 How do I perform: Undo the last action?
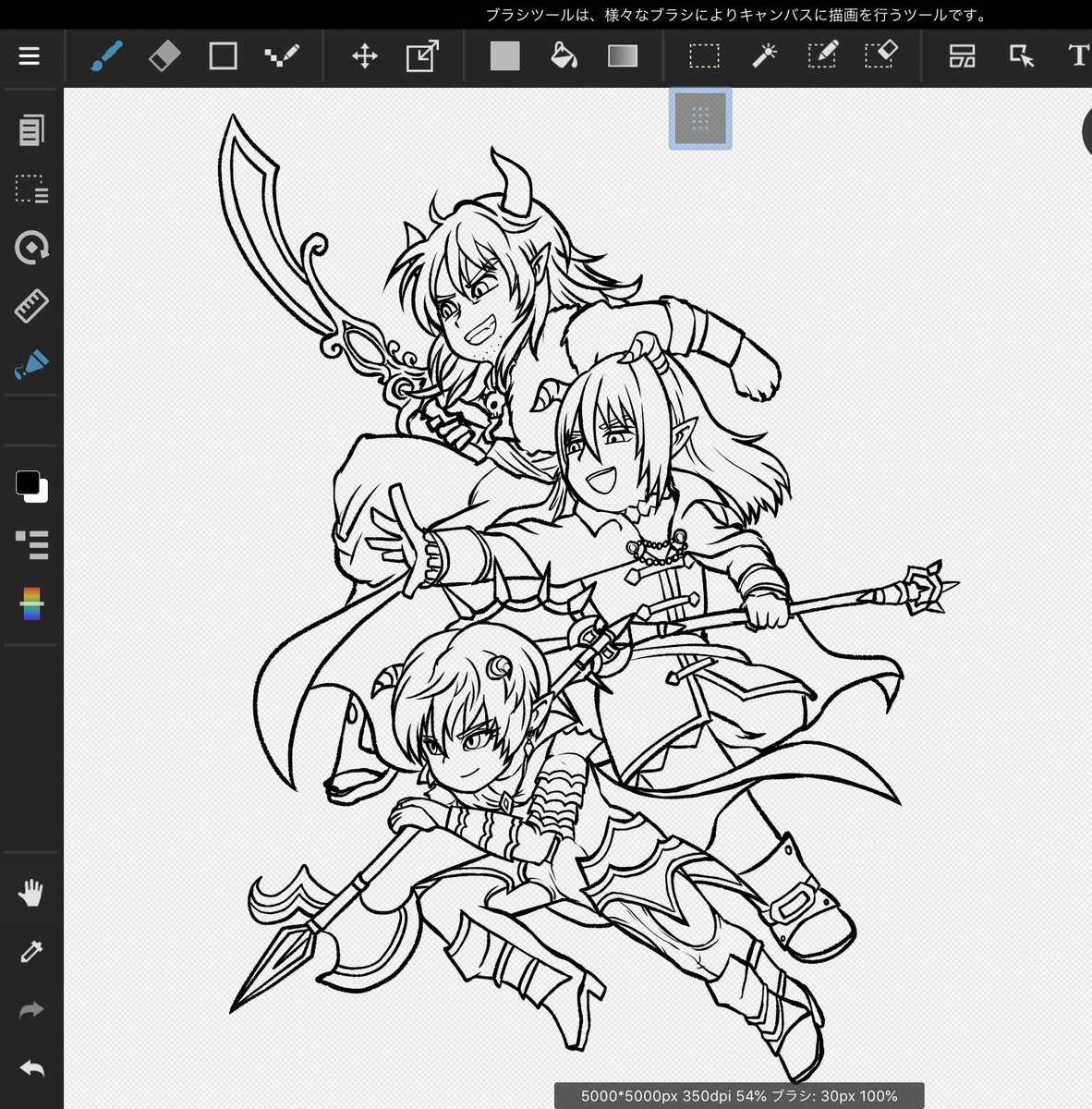[31, 1069]
